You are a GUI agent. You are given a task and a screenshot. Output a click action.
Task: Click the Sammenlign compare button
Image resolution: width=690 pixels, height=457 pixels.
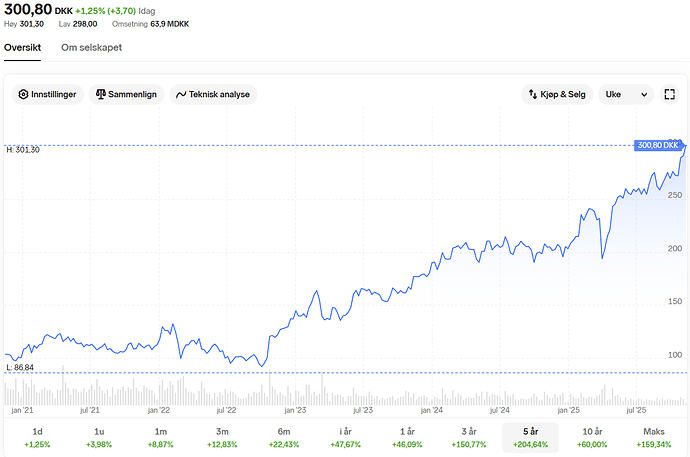125,95
